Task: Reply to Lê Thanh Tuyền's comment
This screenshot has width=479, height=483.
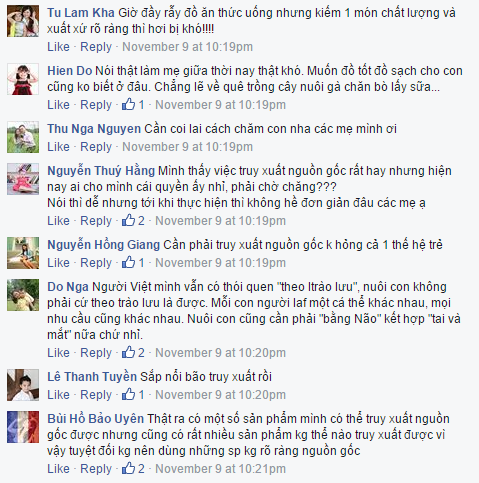Action: (96, 395)
